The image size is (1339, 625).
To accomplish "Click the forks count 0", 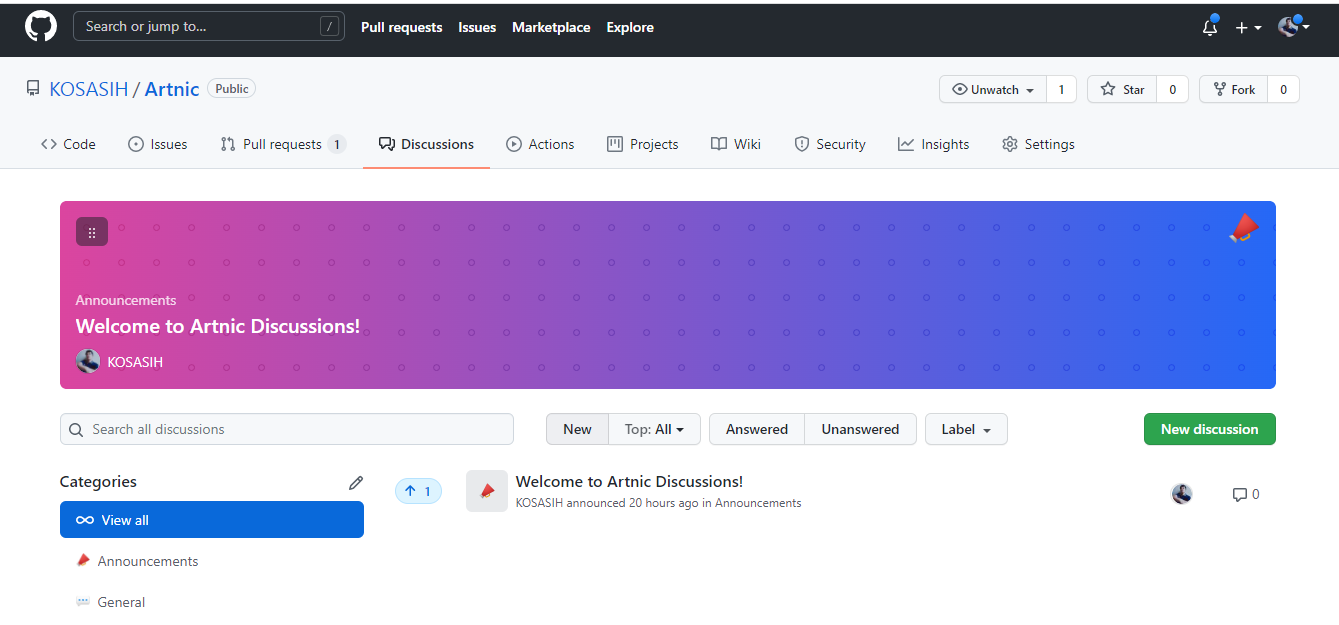I will click(x=1283, y=89).
